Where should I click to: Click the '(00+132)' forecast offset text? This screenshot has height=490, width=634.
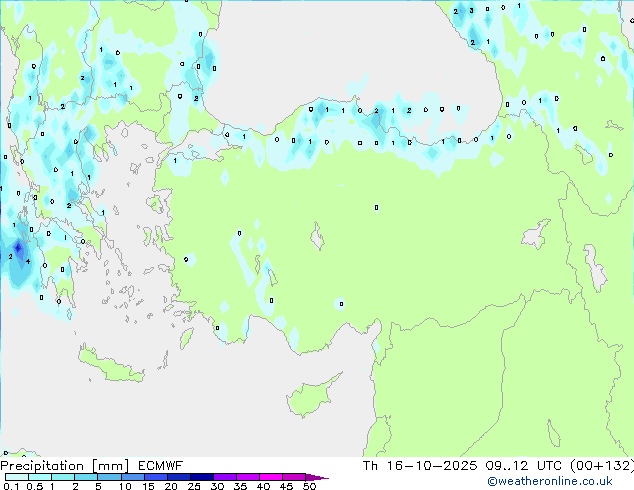point(602,466)
